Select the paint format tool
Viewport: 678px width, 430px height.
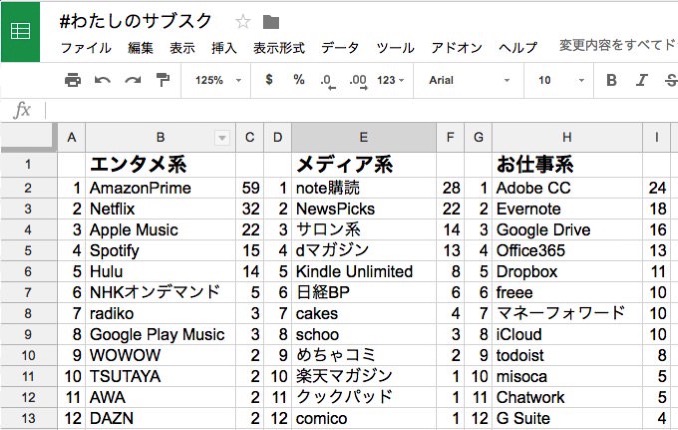point(163,80)
